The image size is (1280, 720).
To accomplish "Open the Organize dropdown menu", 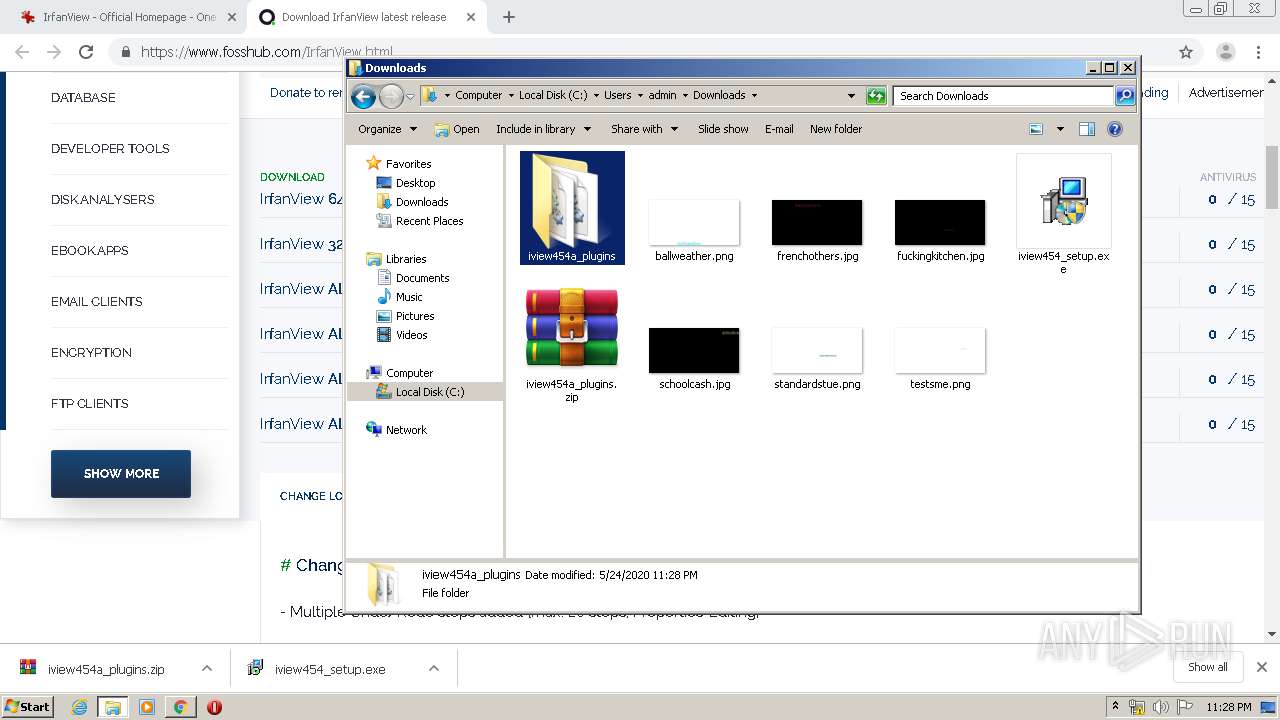I will [387, 129].
